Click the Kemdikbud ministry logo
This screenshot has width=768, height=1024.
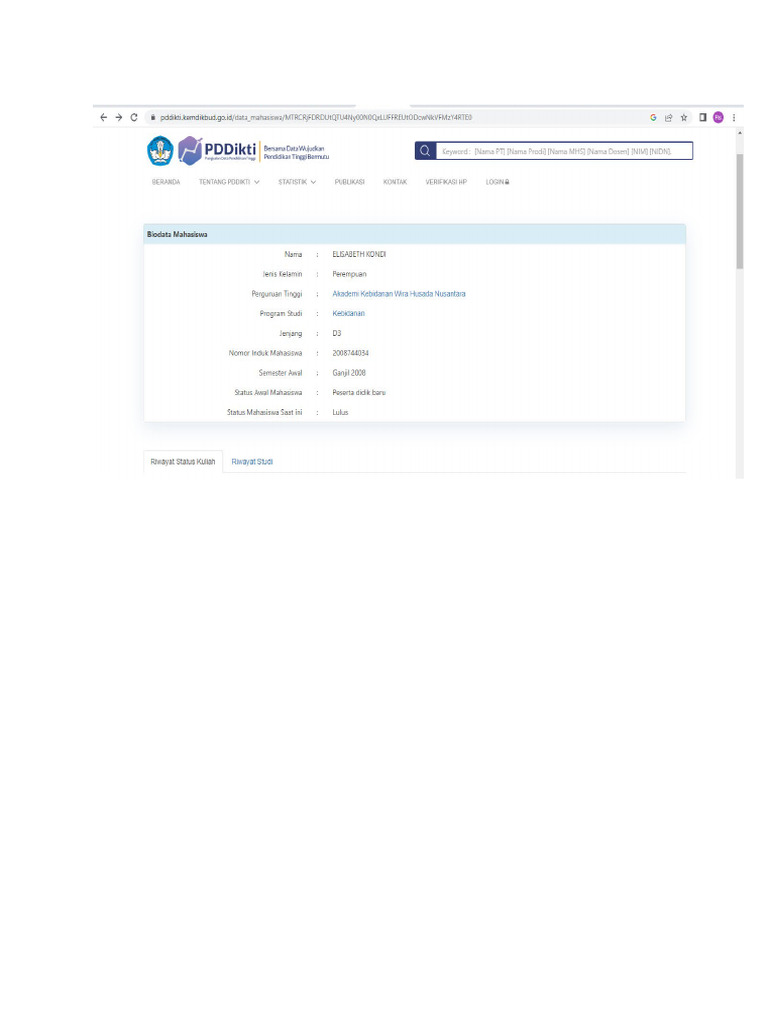160,151
